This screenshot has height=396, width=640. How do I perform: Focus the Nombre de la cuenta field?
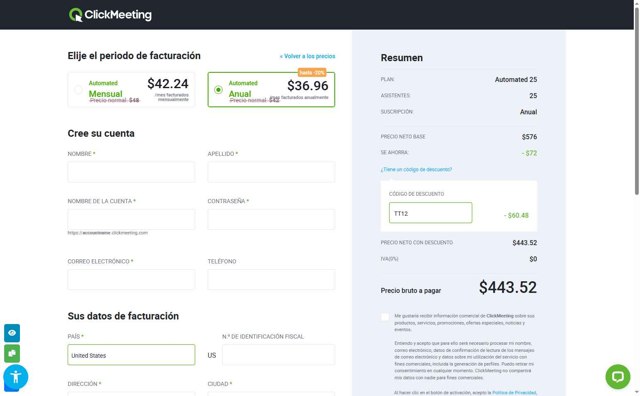tap(131, 219)
